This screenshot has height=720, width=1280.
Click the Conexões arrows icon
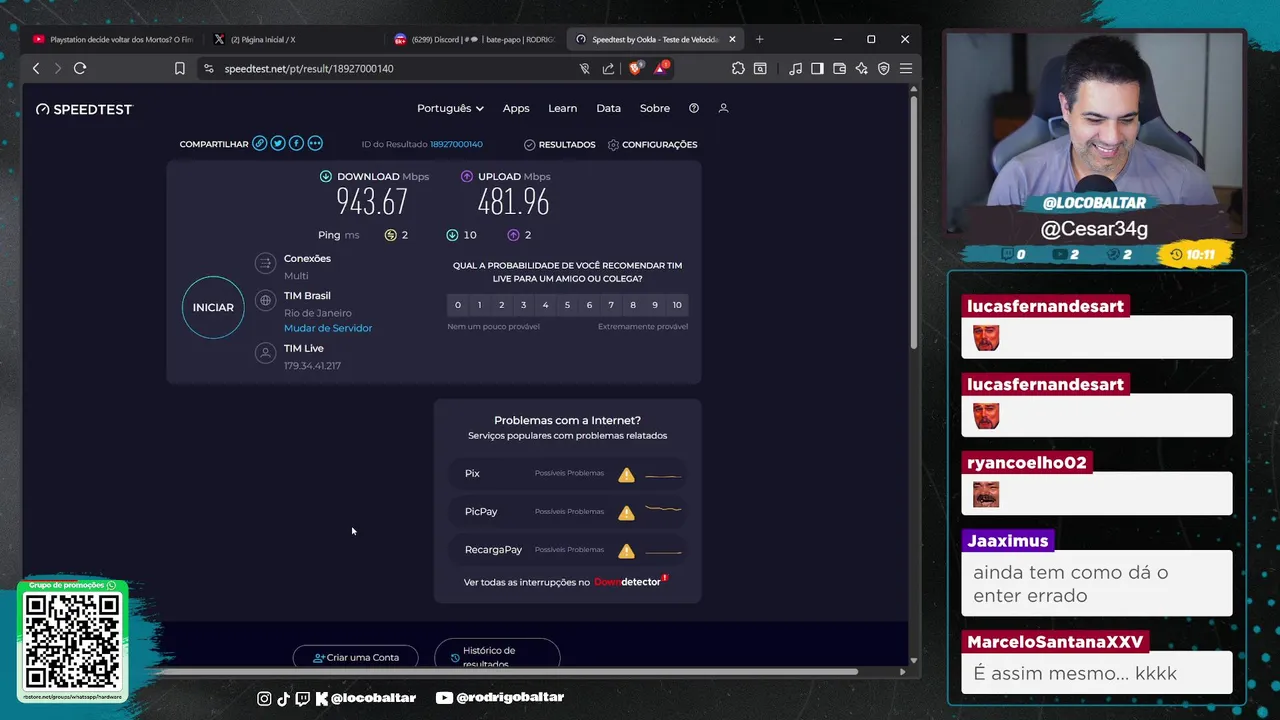pyautogui.click(x=265, y=263)
